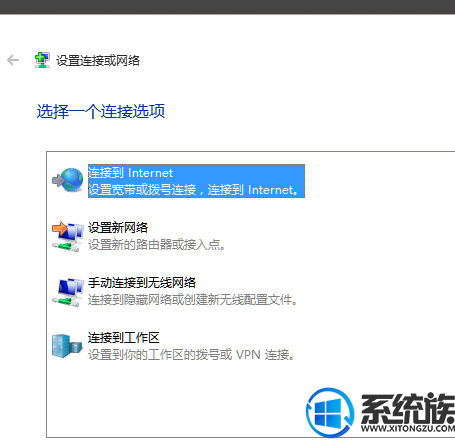Image resolution: width=455 pixels, height=441 pixels.
Task: Click the 设置连接或网络 window title text
Action: click(x=98, y=61)
